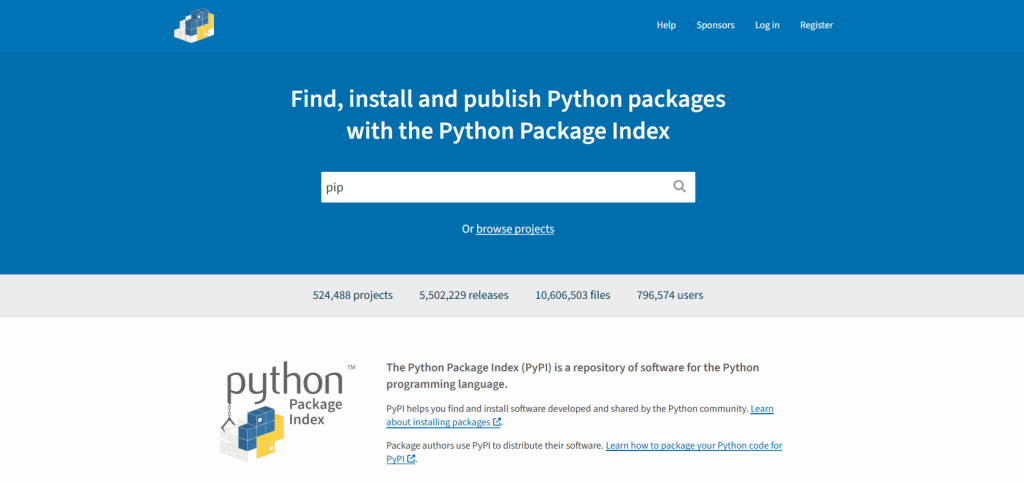Click the bold PyPI repository description text
1024x483 pixels.
(x=572, y=375)
